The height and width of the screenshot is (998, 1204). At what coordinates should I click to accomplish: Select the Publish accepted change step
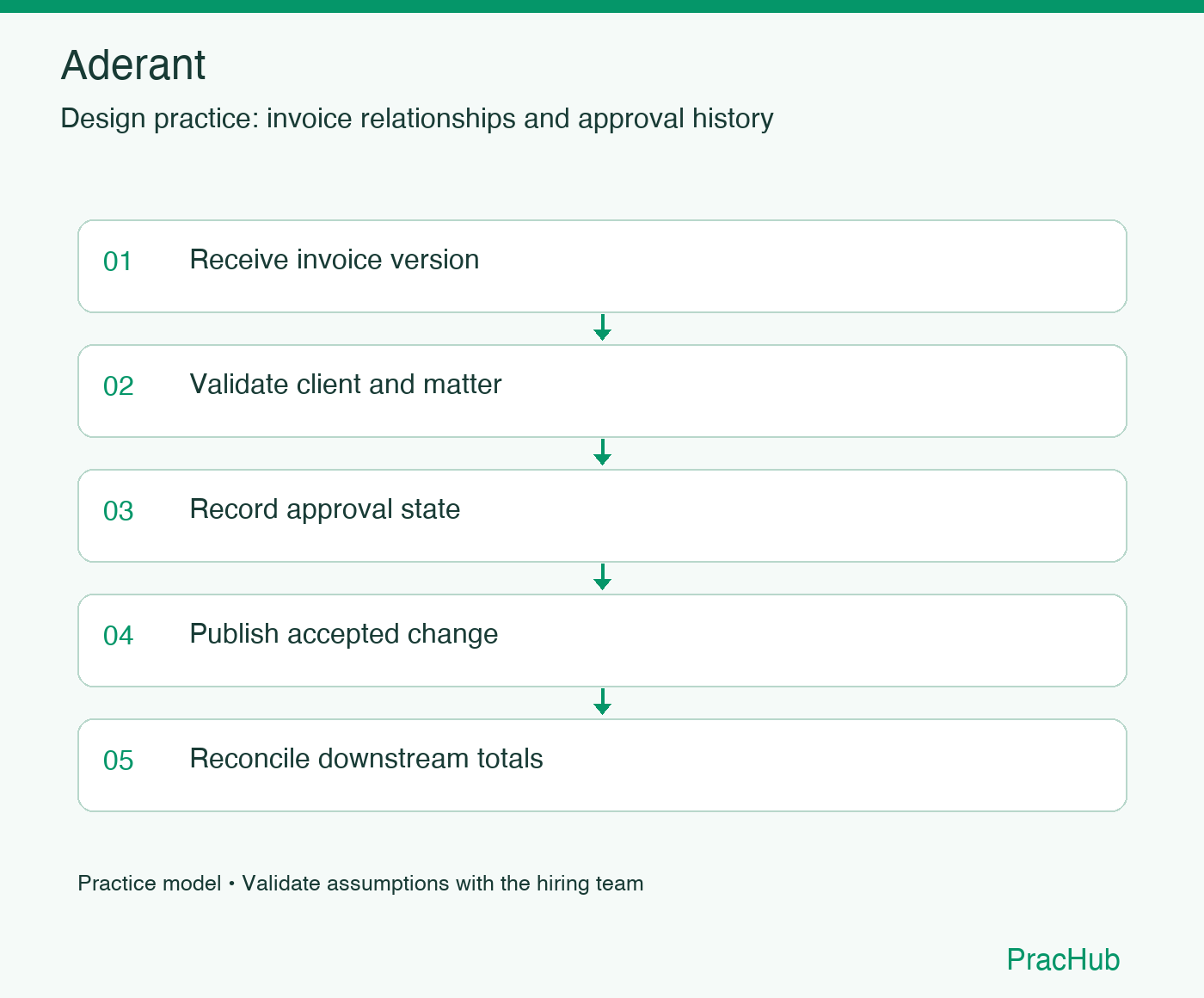[x=602, y=640]
